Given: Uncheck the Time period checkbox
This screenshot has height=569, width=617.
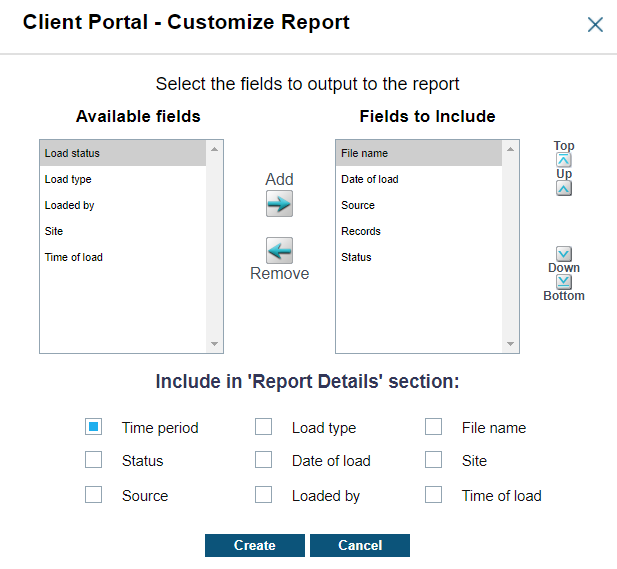Looking at the screenshot, I should click(94, 427).
